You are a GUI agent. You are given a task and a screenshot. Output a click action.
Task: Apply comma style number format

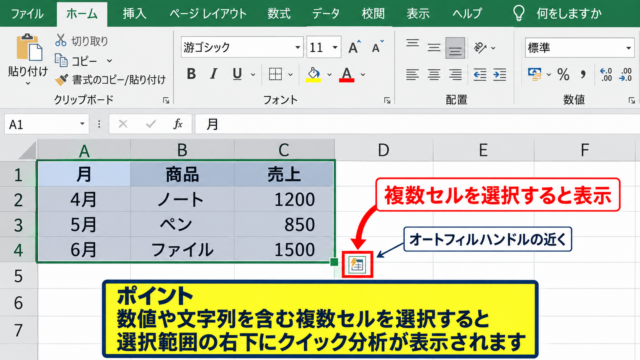click(583, 75)
